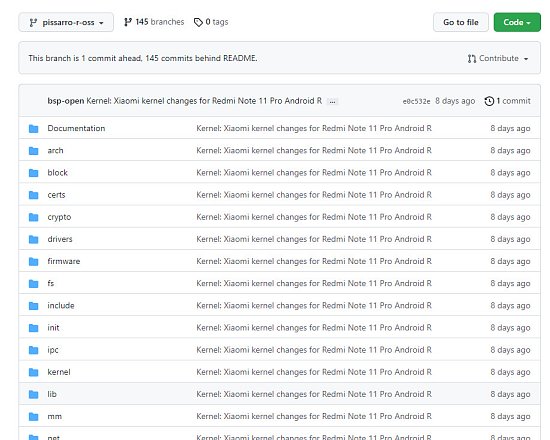Expand the Contribute menu
Screen dimensions: 550x440
[498, 58]
